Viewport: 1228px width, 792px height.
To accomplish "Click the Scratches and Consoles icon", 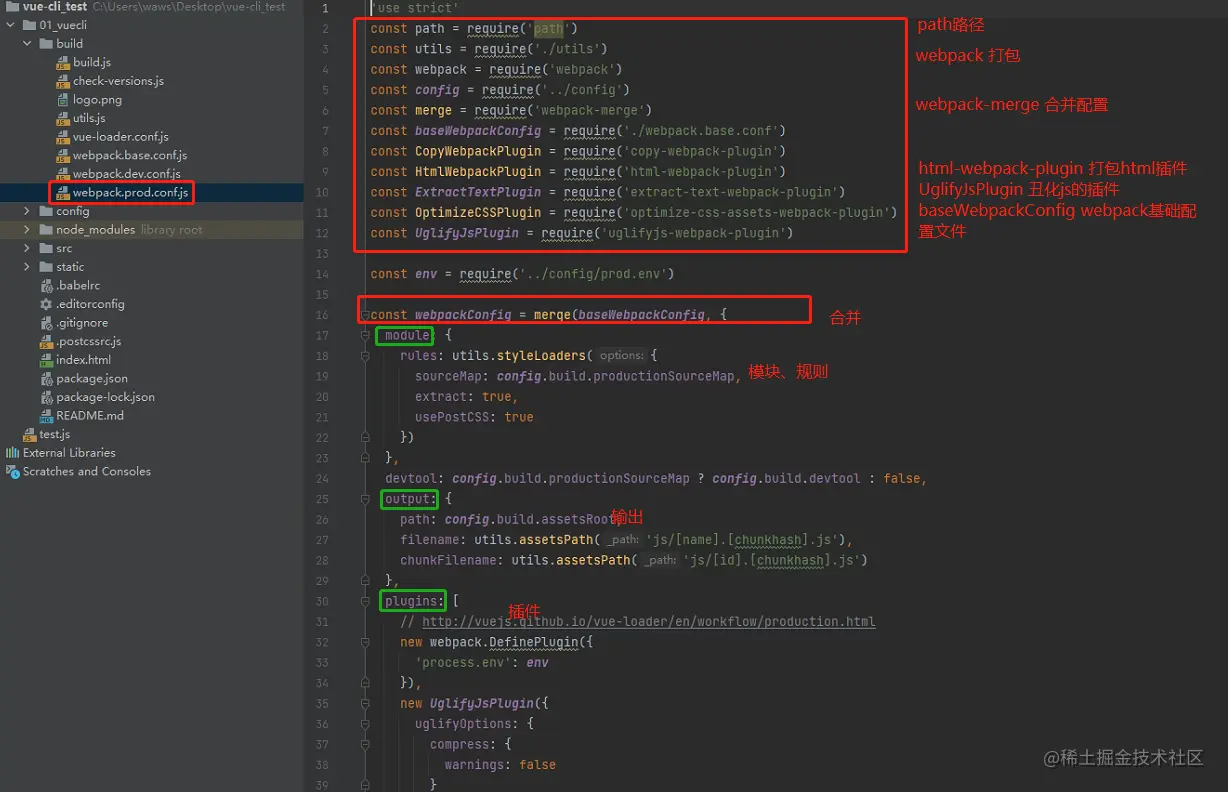I will 13,472.
